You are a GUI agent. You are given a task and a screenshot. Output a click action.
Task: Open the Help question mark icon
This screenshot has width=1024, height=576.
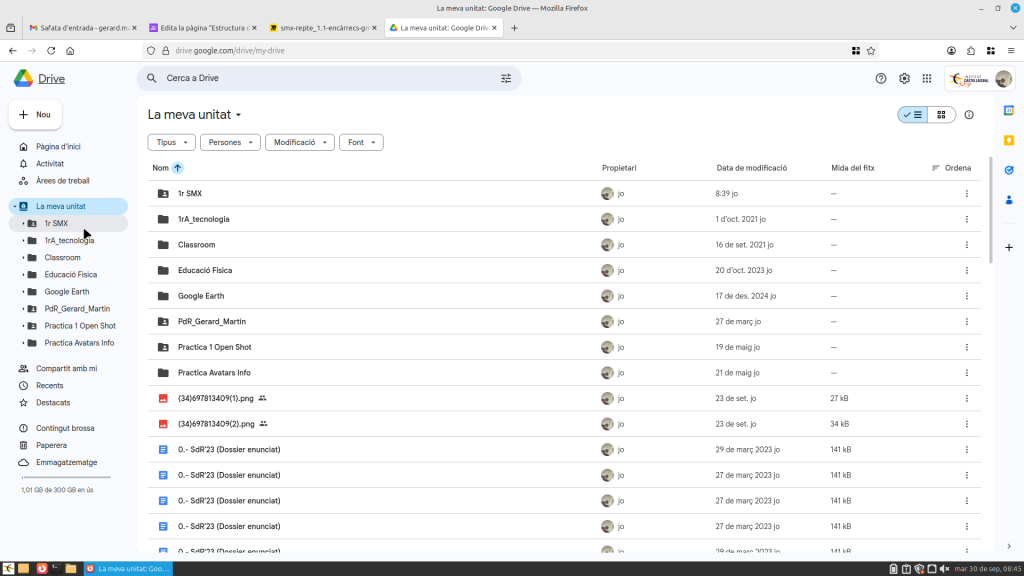click(x=881, y=78)
